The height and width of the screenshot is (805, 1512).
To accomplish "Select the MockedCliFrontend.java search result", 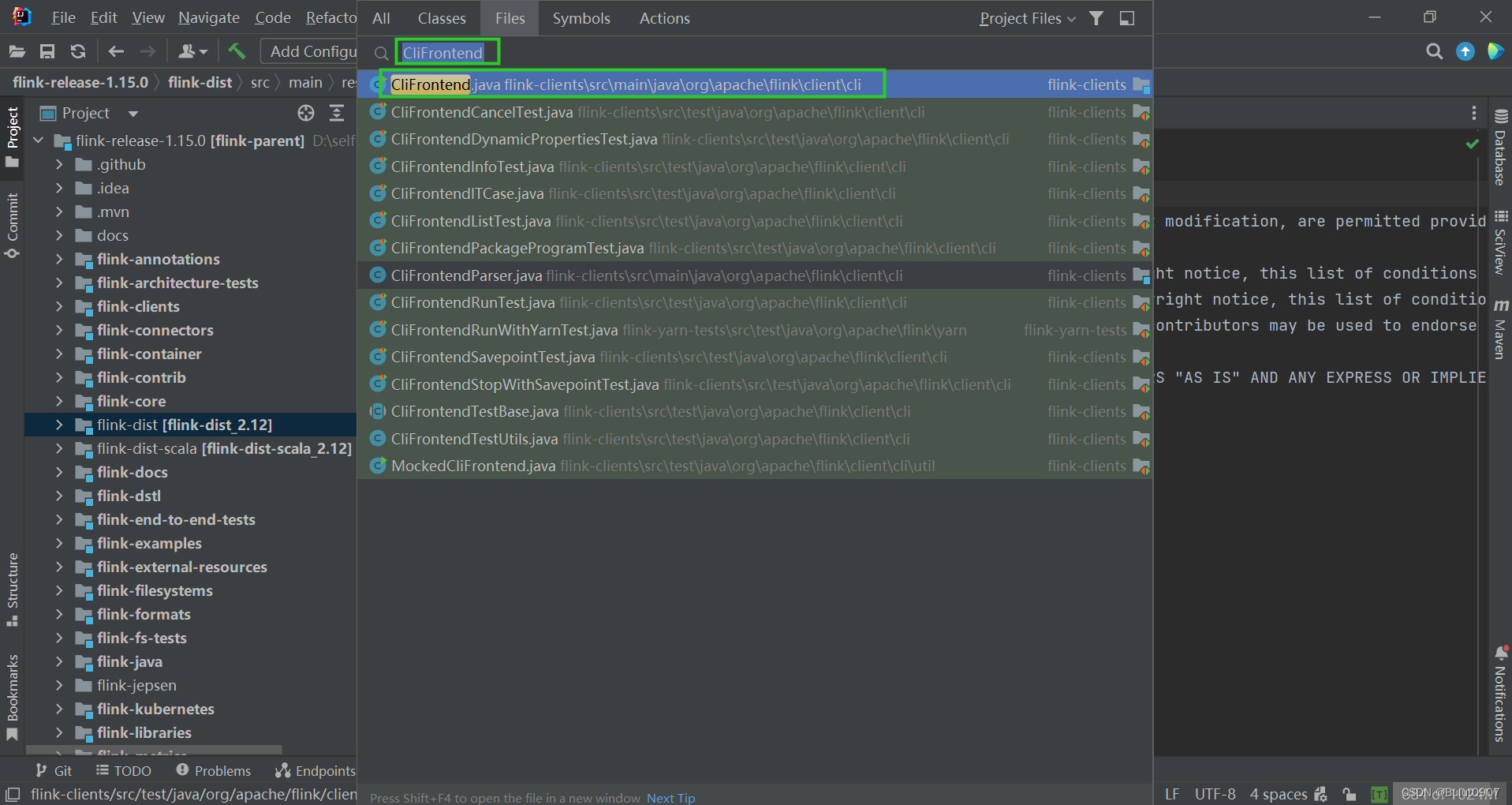I will pos(756,466).
